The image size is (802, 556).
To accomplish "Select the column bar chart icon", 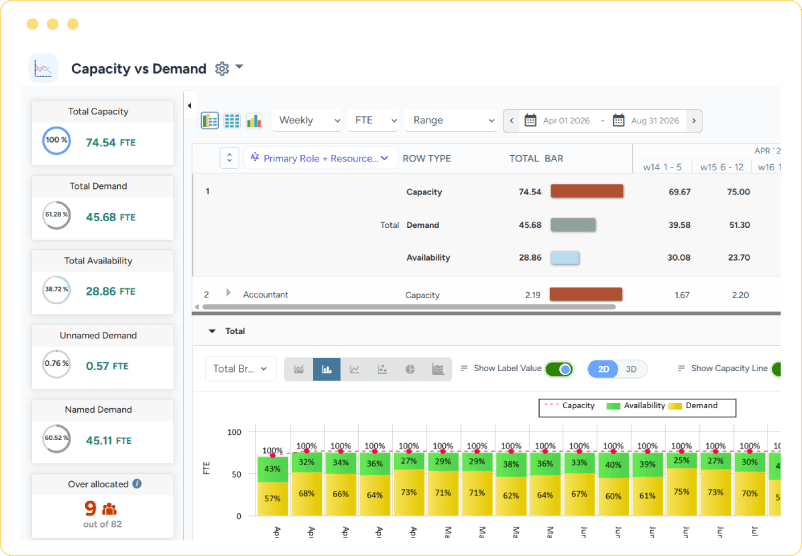I will click(x=326, y=369).
